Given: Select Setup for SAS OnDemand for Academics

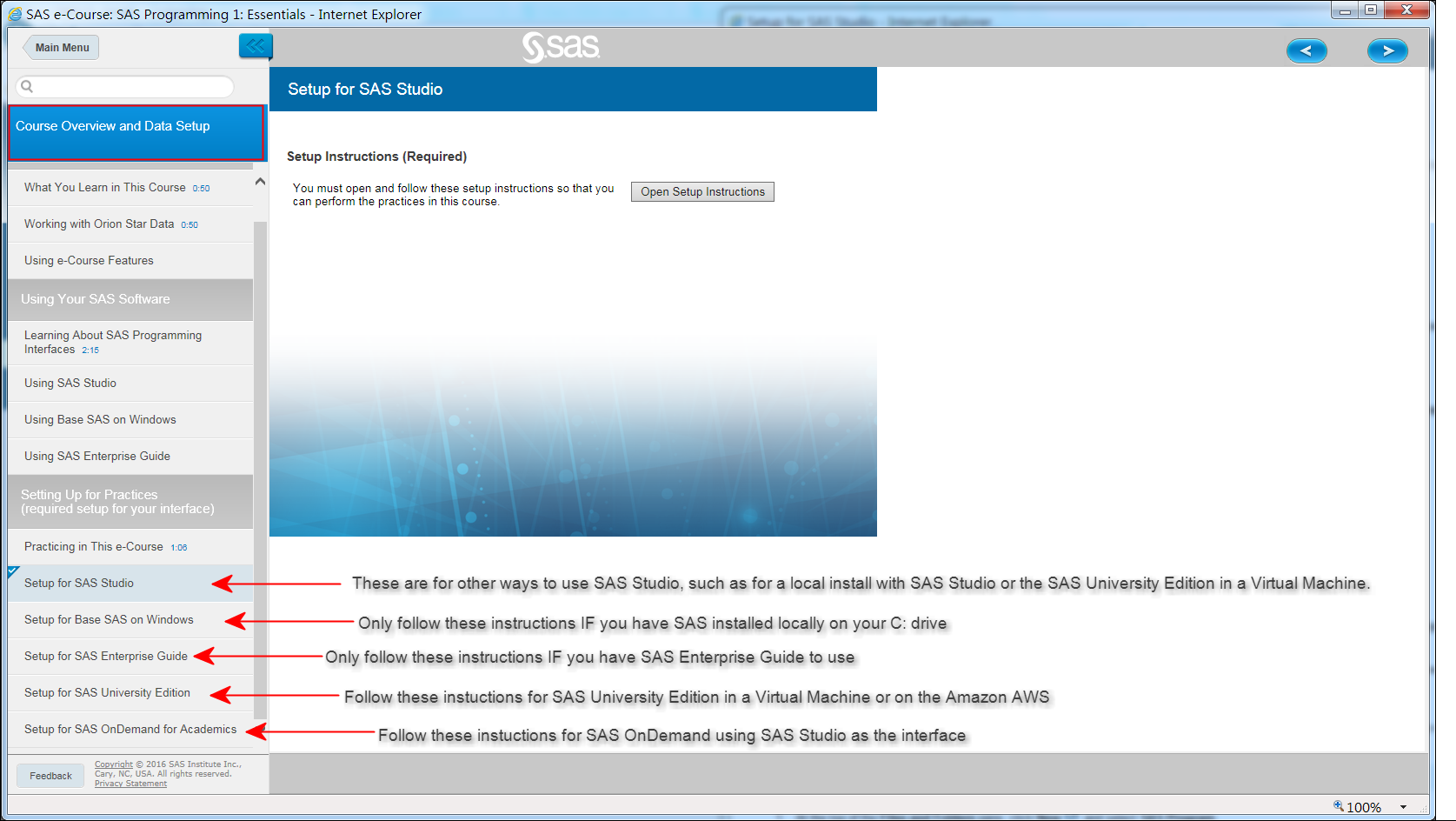Looking at the screenshot, I should coord(130,729).
